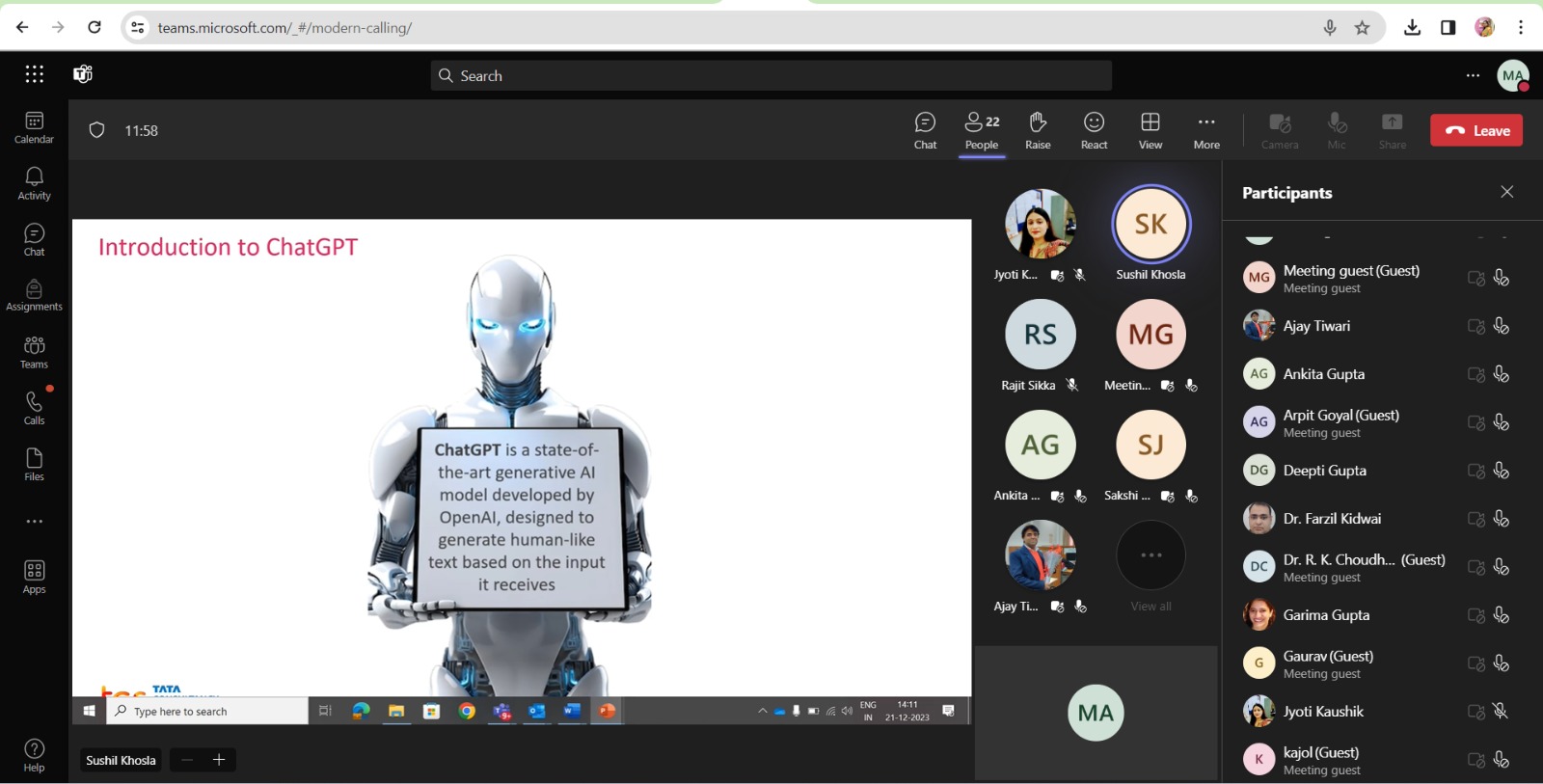Select Jyoti K participant video tile

(1040, 233)
